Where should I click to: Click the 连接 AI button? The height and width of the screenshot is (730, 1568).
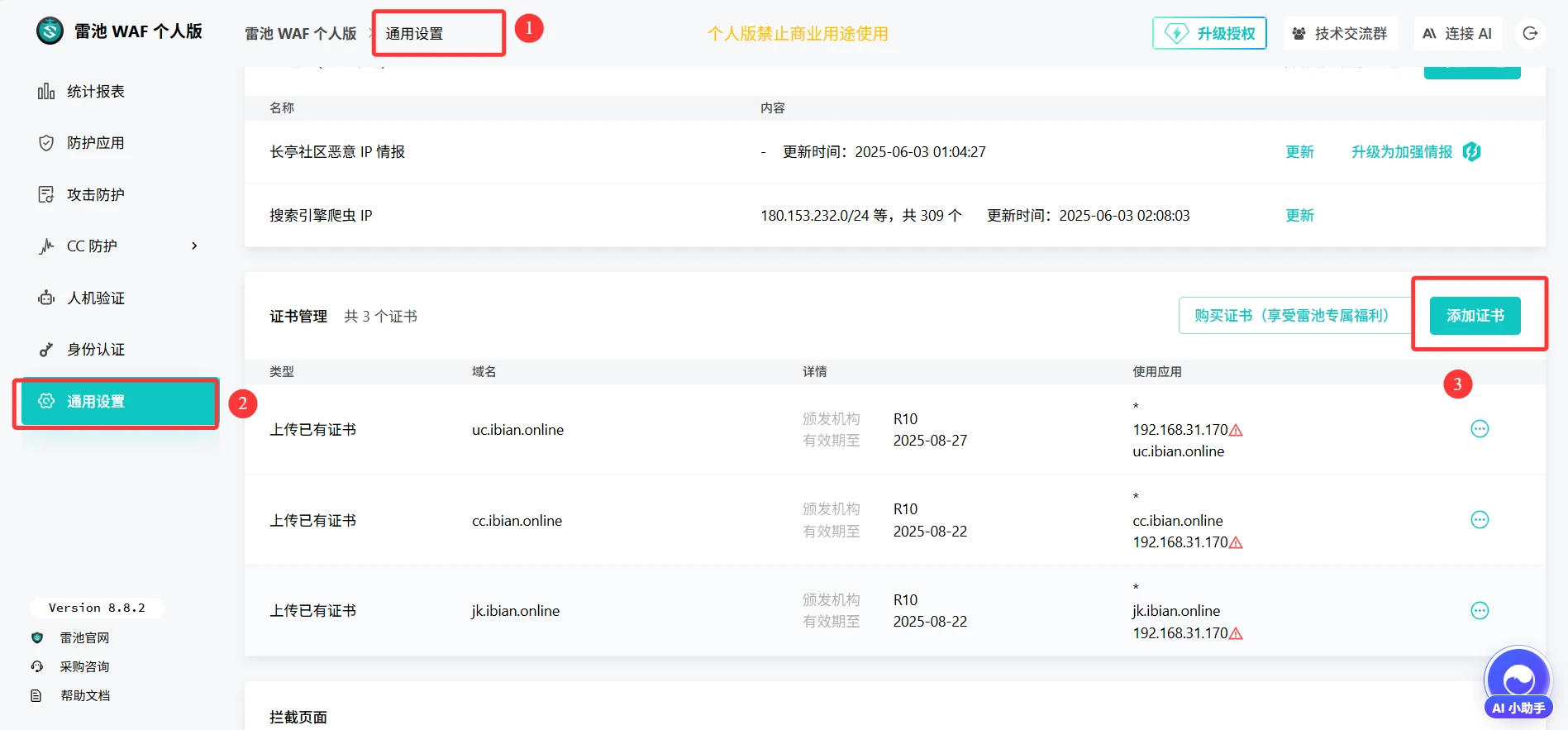(x=1457, y=33)
